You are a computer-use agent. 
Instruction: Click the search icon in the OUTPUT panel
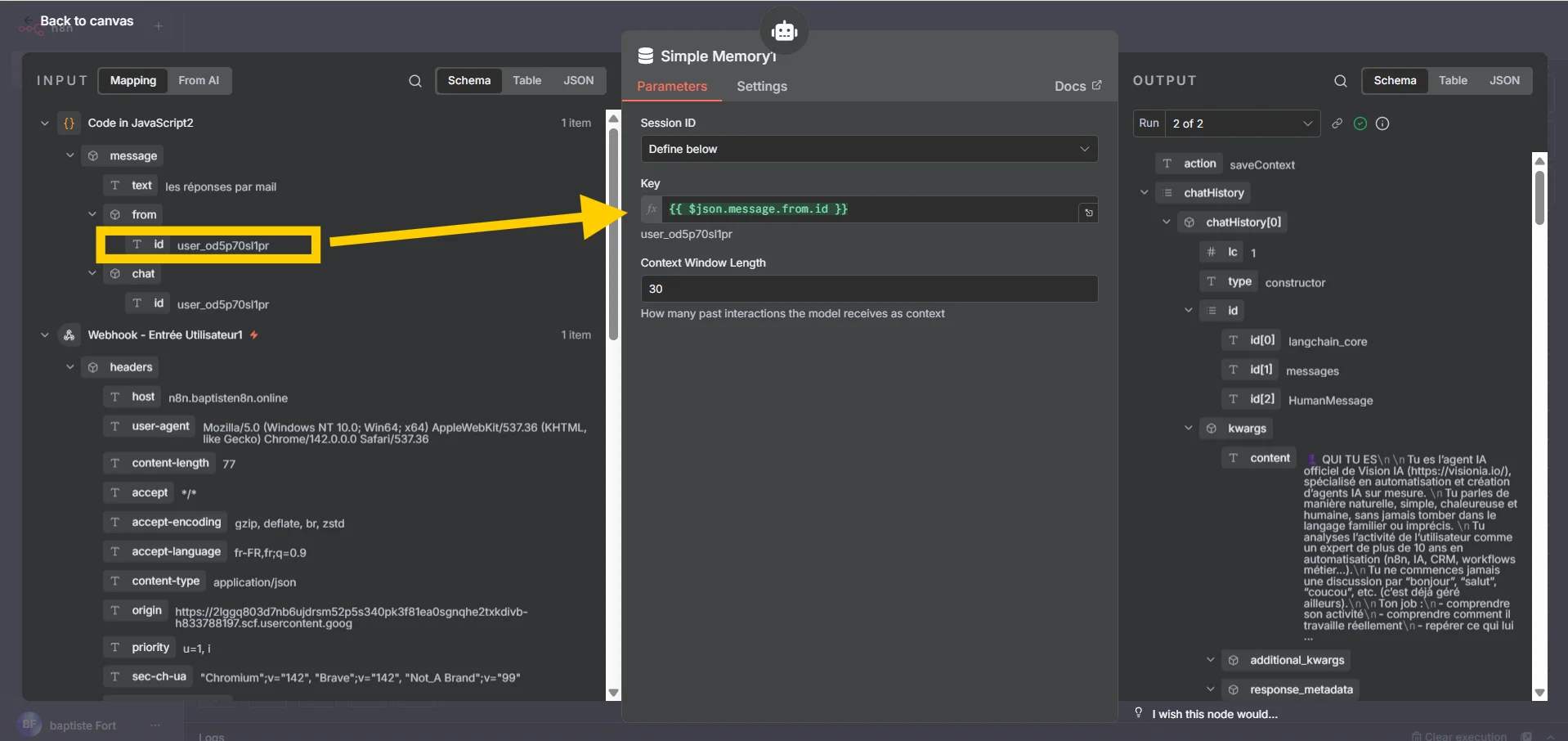tap(1341, 81)
